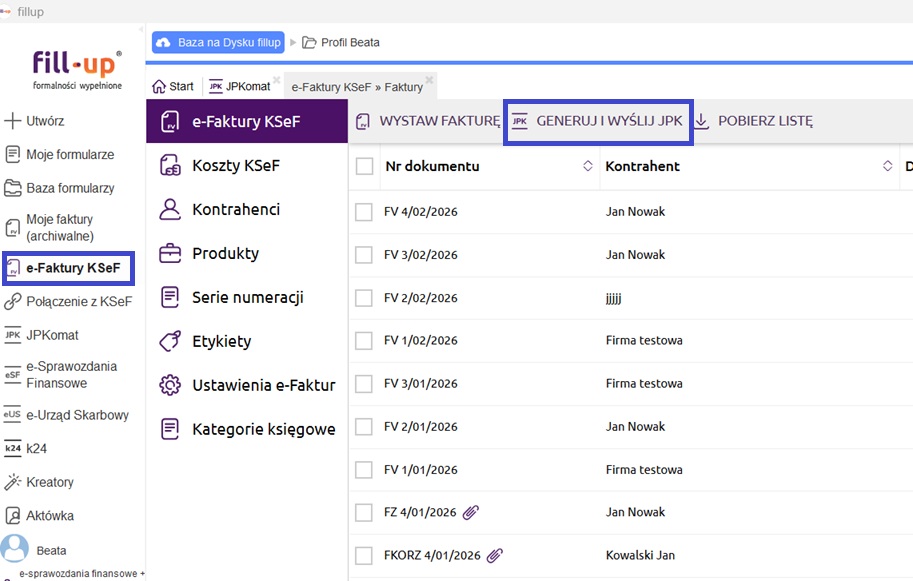Screen dimensions: 913x581
Task: Click the Koszty KSeF panel icon
Action: click(170, 166)
